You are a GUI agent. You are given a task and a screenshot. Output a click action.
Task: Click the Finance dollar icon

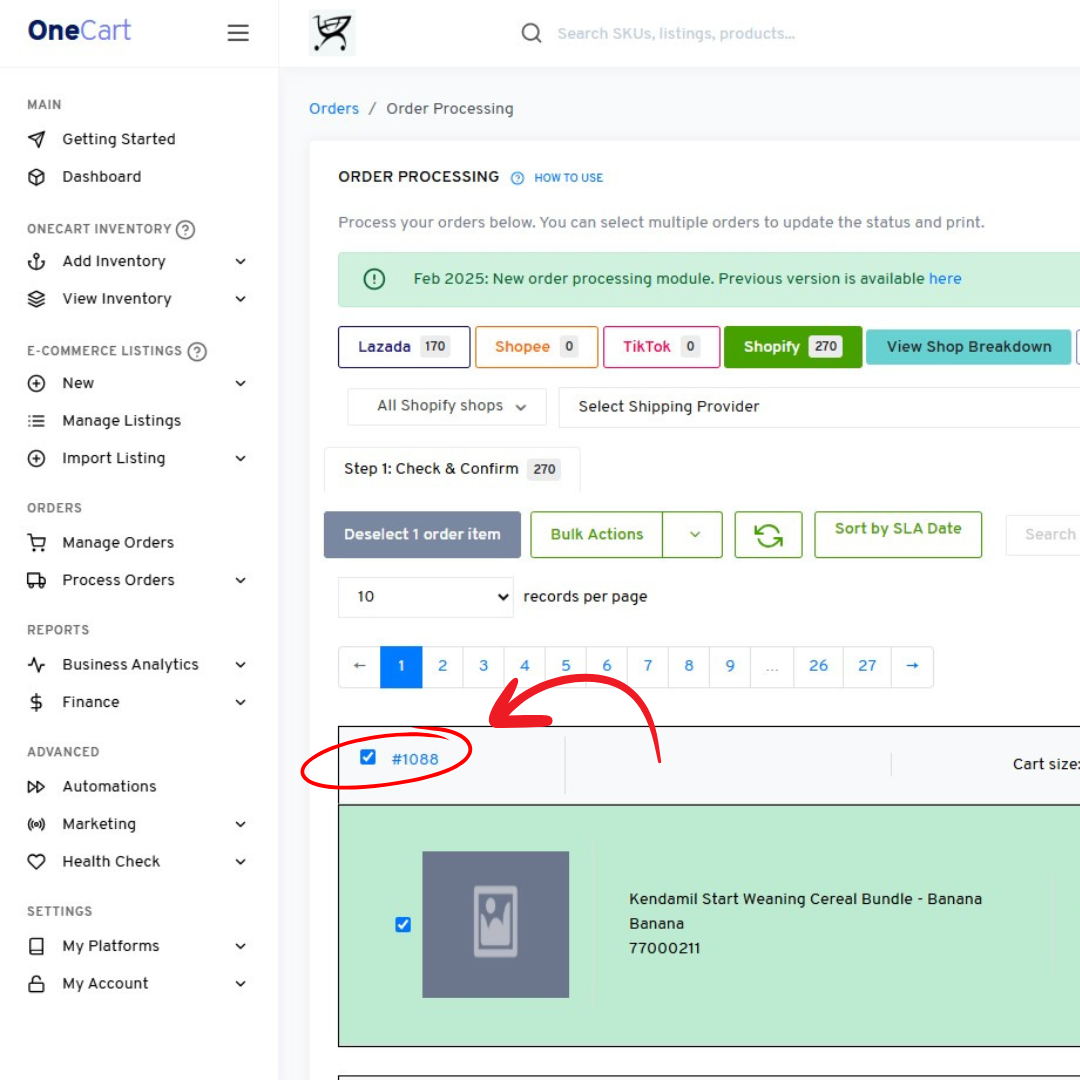(x=37, y=702)
